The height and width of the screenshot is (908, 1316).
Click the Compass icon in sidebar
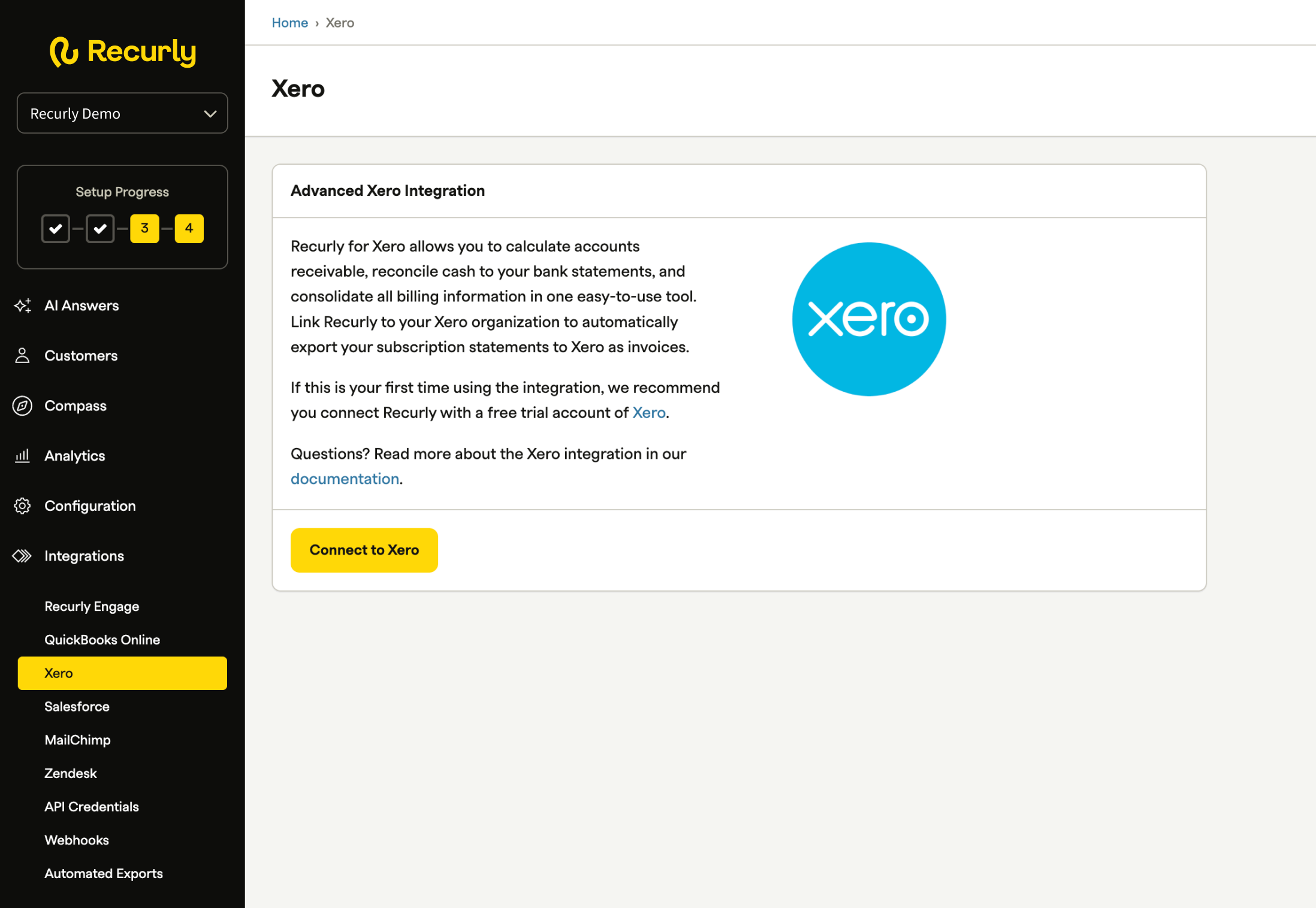pos(22,406)
